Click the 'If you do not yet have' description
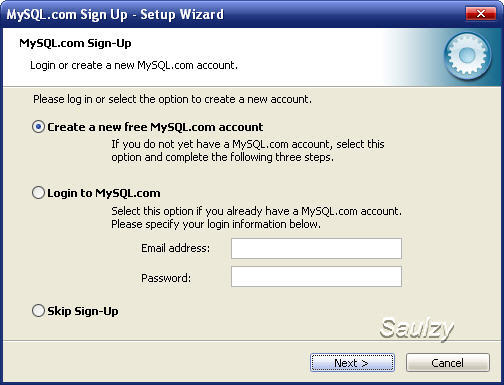This screenshot has height=385, width=504. 248,151
